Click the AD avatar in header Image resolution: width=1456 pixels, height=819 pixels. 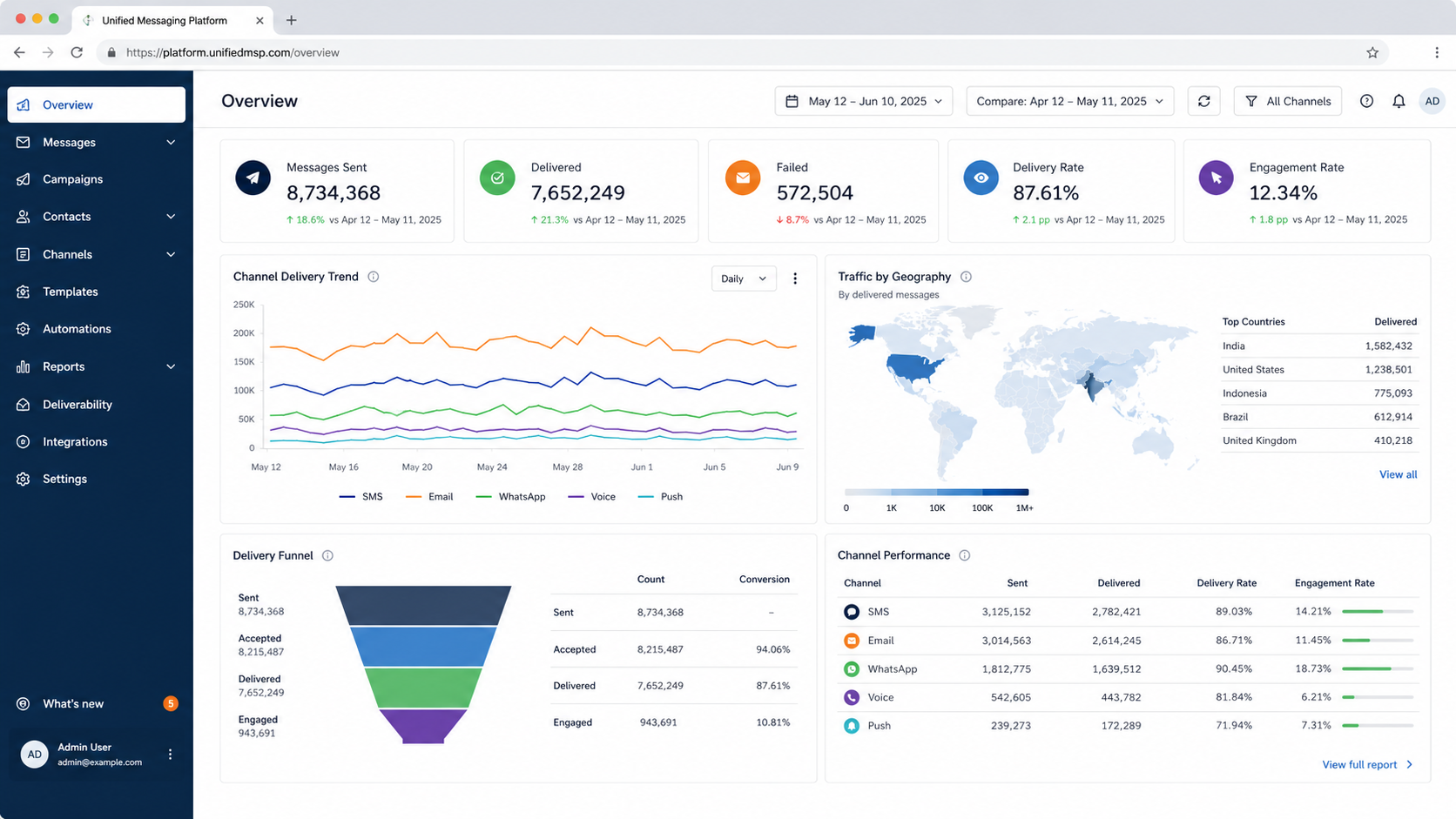point(1432,101)
